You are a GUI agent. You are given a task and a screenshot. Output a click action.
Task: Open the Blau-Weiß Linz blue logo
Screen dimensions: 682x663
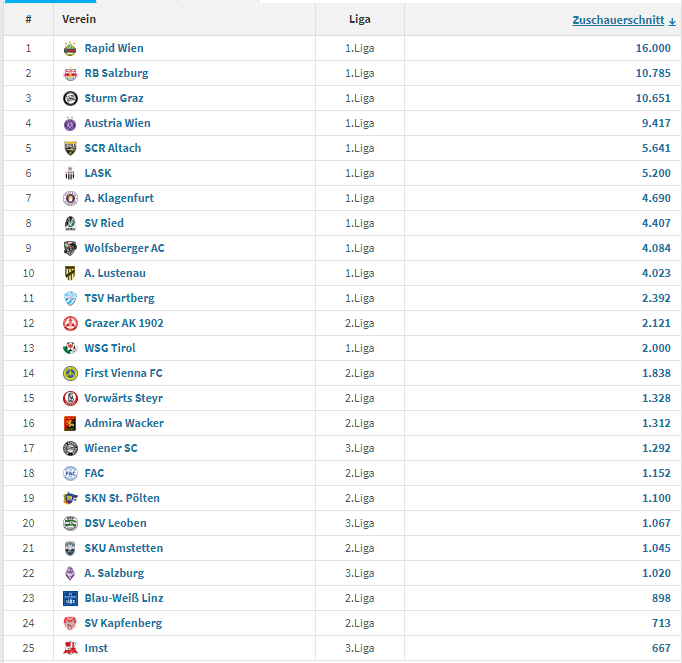click(x=70, y=598)
